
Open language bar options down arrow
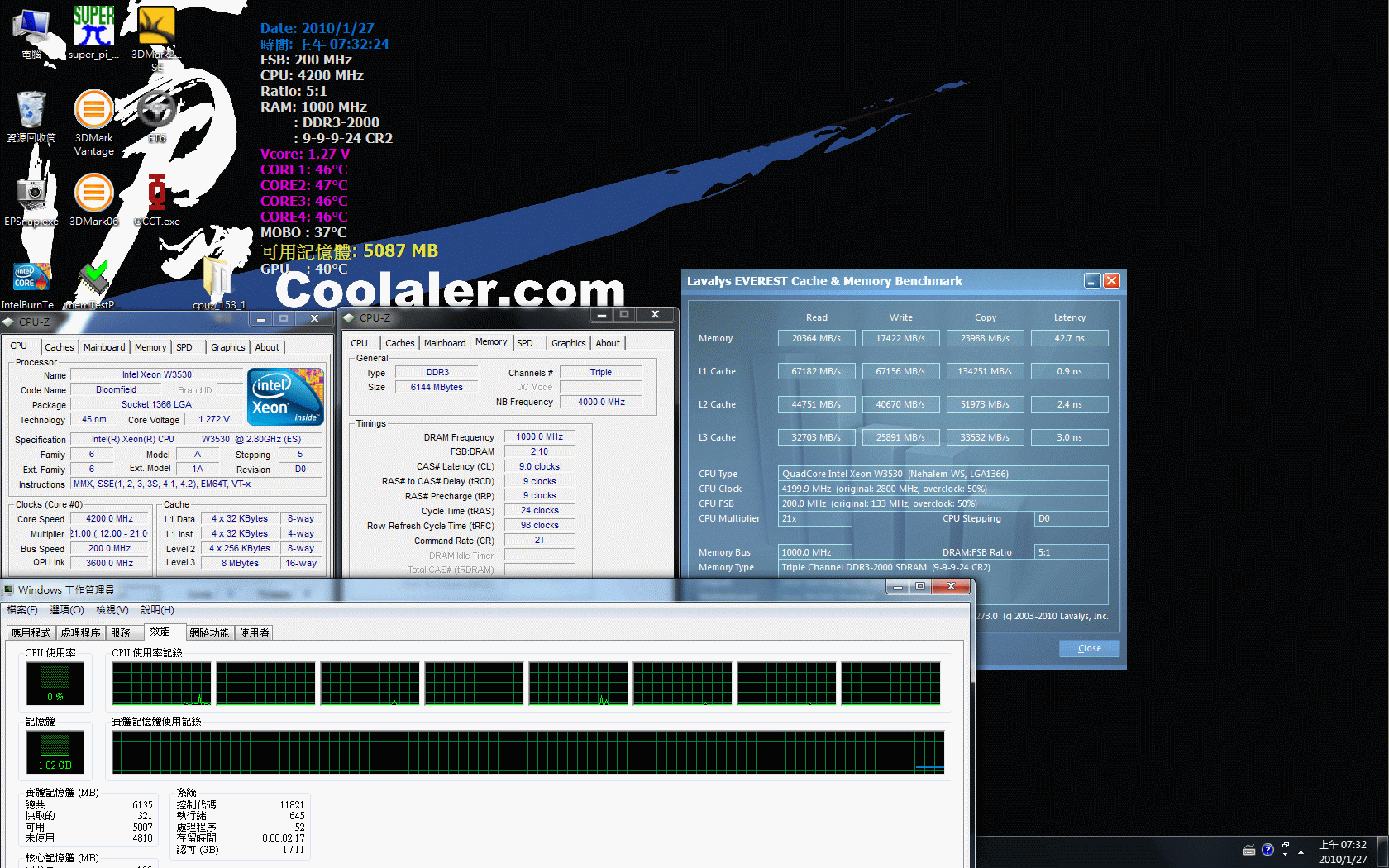pyautogui.click(x=1286, y=855)
